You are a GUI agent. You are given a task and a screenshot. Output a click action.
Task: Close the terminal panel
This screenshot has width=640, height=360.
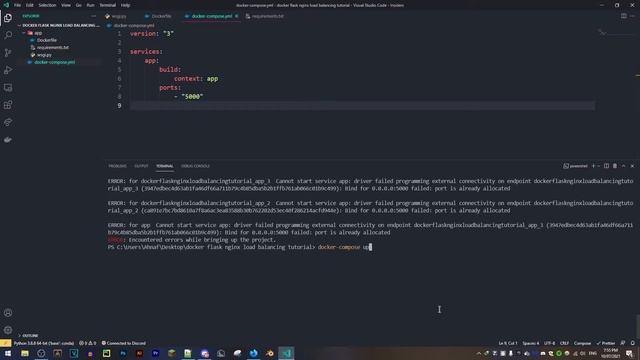point(632,166)
